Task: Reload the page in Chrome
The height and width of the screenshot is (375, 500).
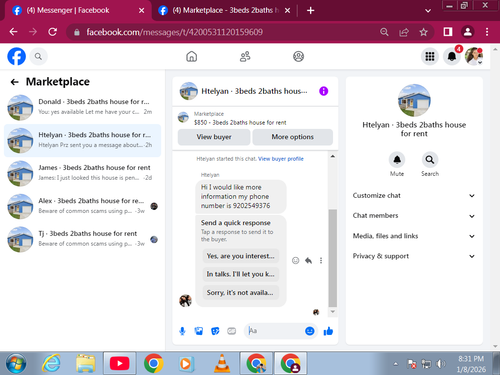Action: tap(53, 32)
